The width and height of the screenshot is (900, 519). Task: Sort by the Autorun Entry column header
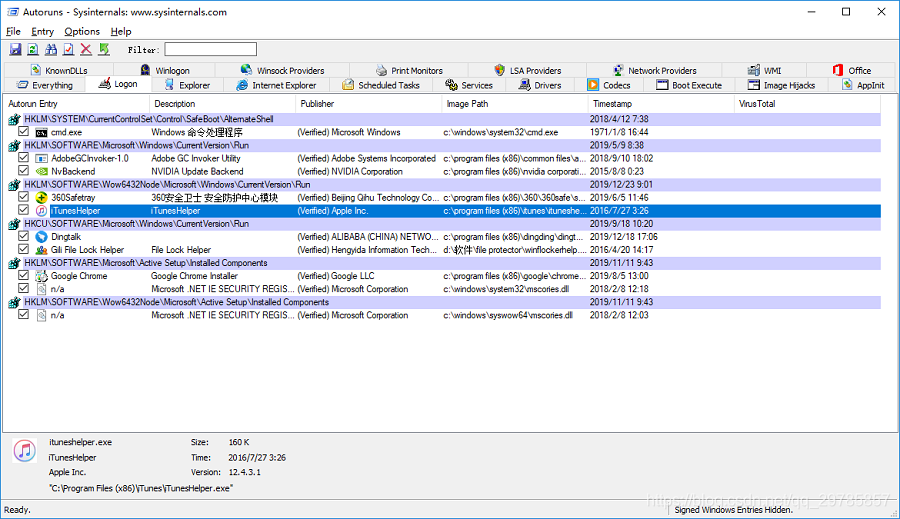pyautogui.click(x=77, y=104)
